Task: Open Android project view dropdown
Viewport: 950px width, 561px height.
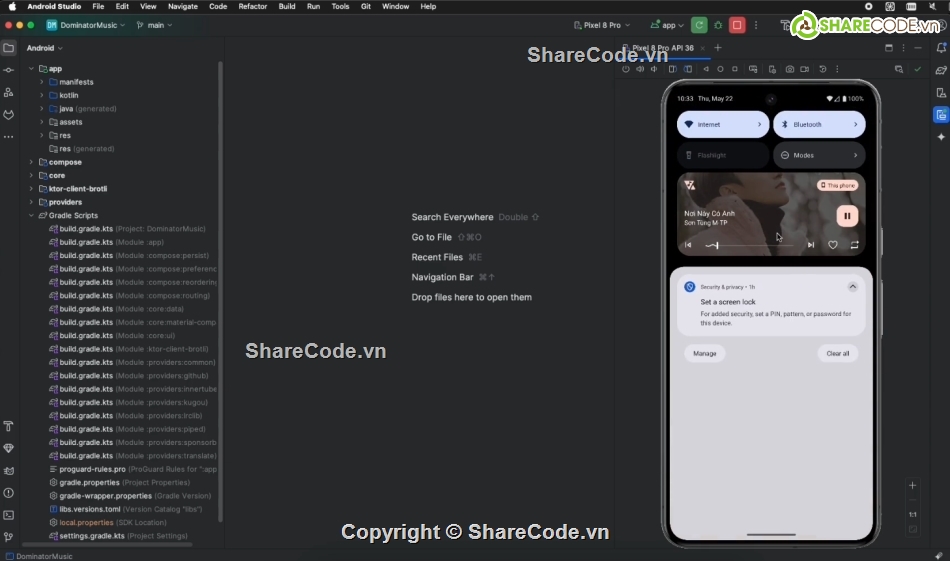Action: pos(44,48)
